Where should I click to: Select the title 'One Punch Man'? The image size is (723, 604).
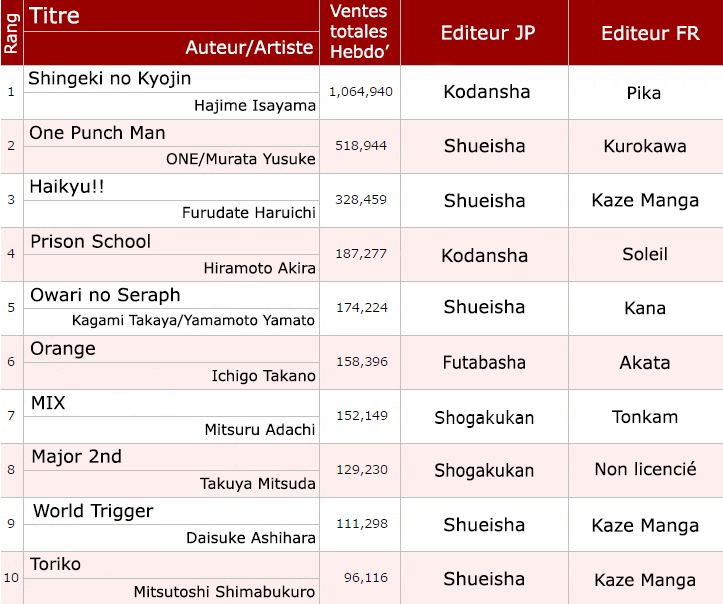[x=97, y=133]
